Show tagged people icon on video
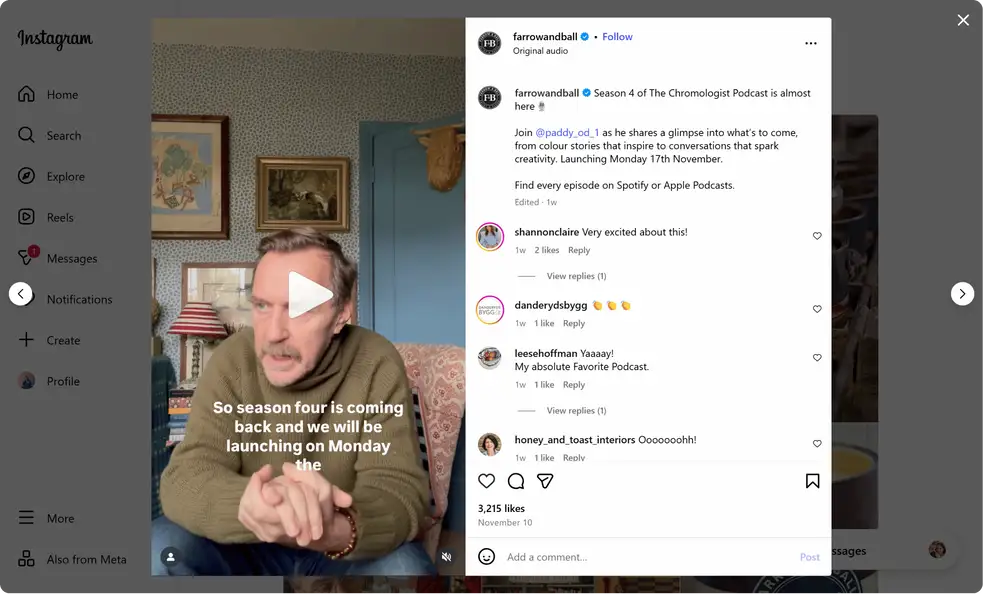The height and width of the screenshot is (594, 983). (171, 556)
